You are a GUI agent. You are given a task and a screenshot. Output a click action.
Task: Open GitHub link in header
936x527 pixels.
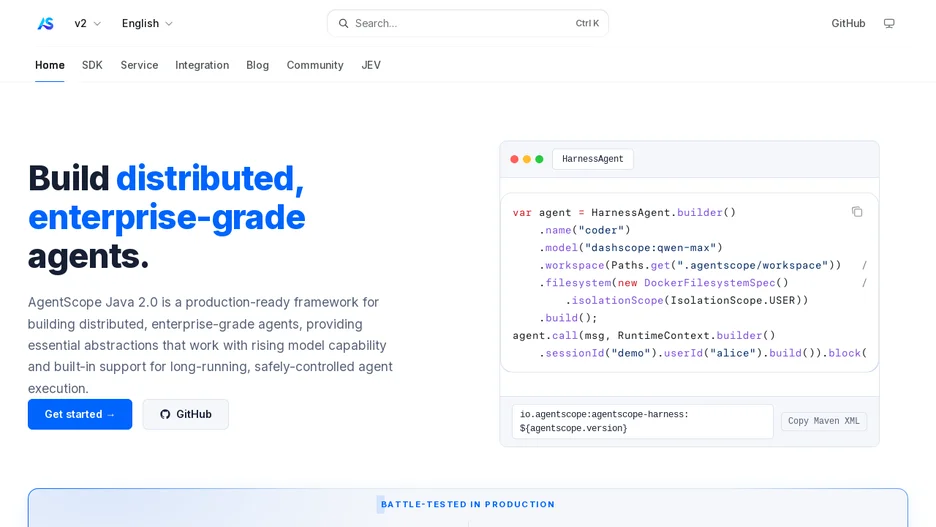point(848,23)
